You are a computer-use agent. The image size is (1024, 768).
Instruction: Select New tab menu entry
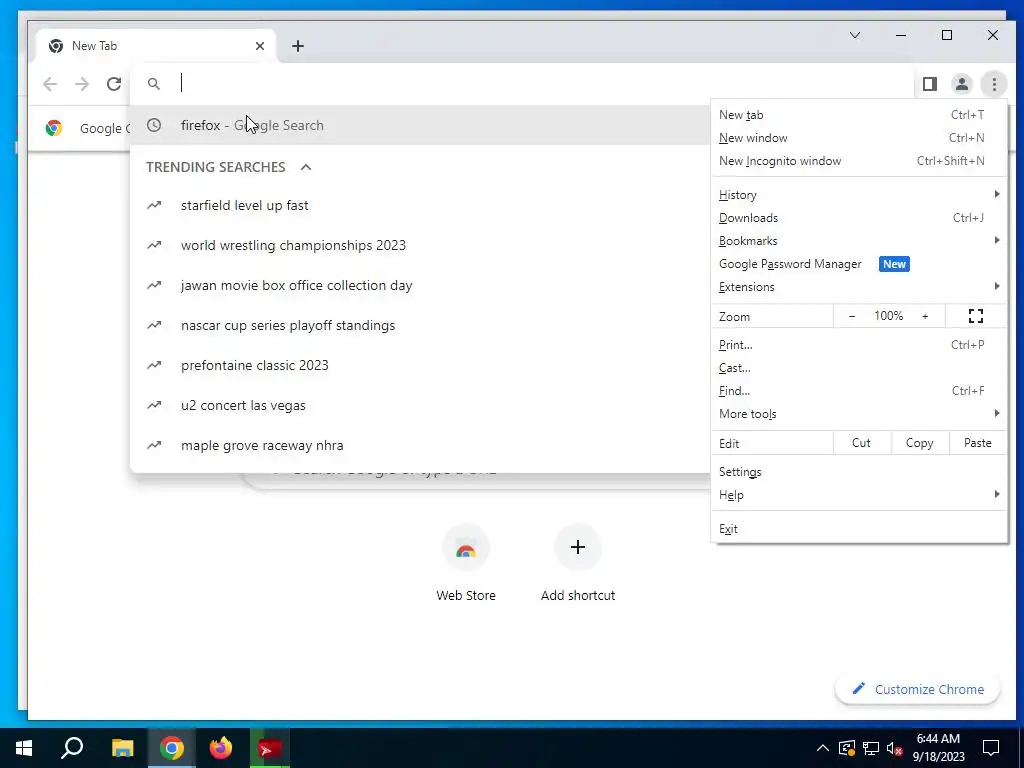click(859, 115)
